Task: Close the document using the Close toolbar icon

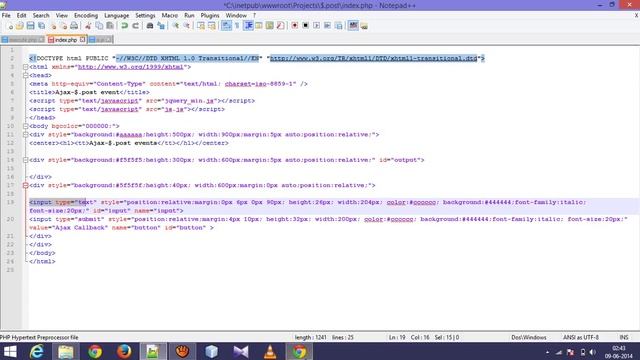Action: [53, 26]
